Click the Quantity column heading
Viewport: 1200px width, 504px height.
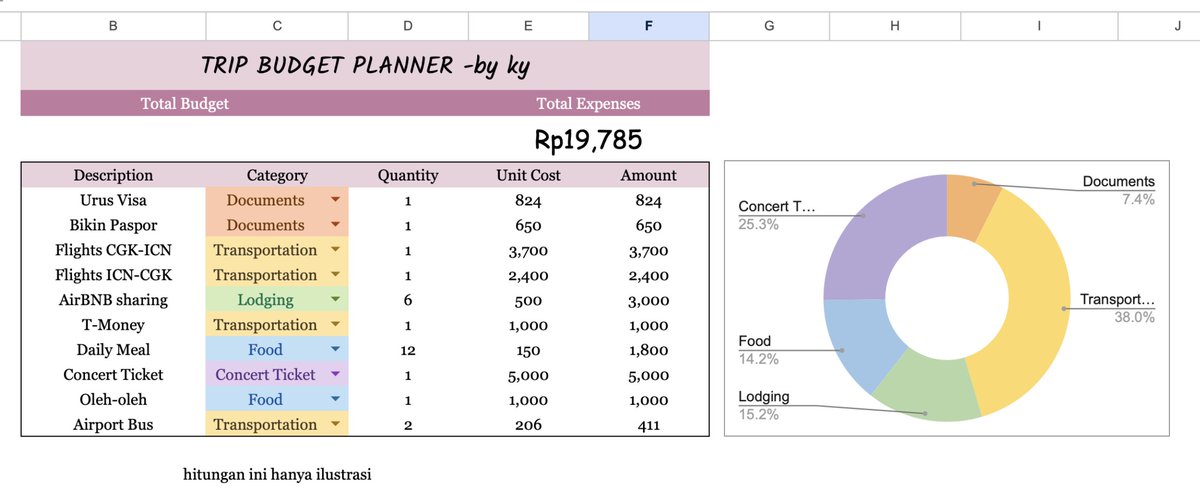[x=408, y=175]
